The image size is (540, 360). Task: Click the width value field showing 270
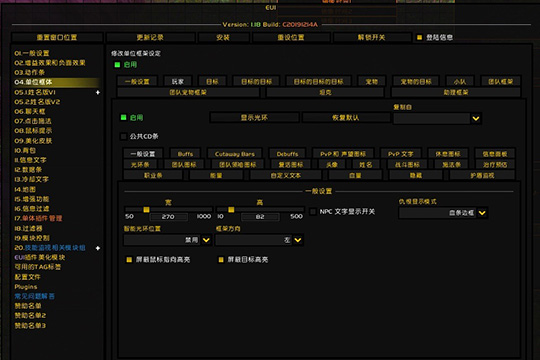(x=168, y=217)
